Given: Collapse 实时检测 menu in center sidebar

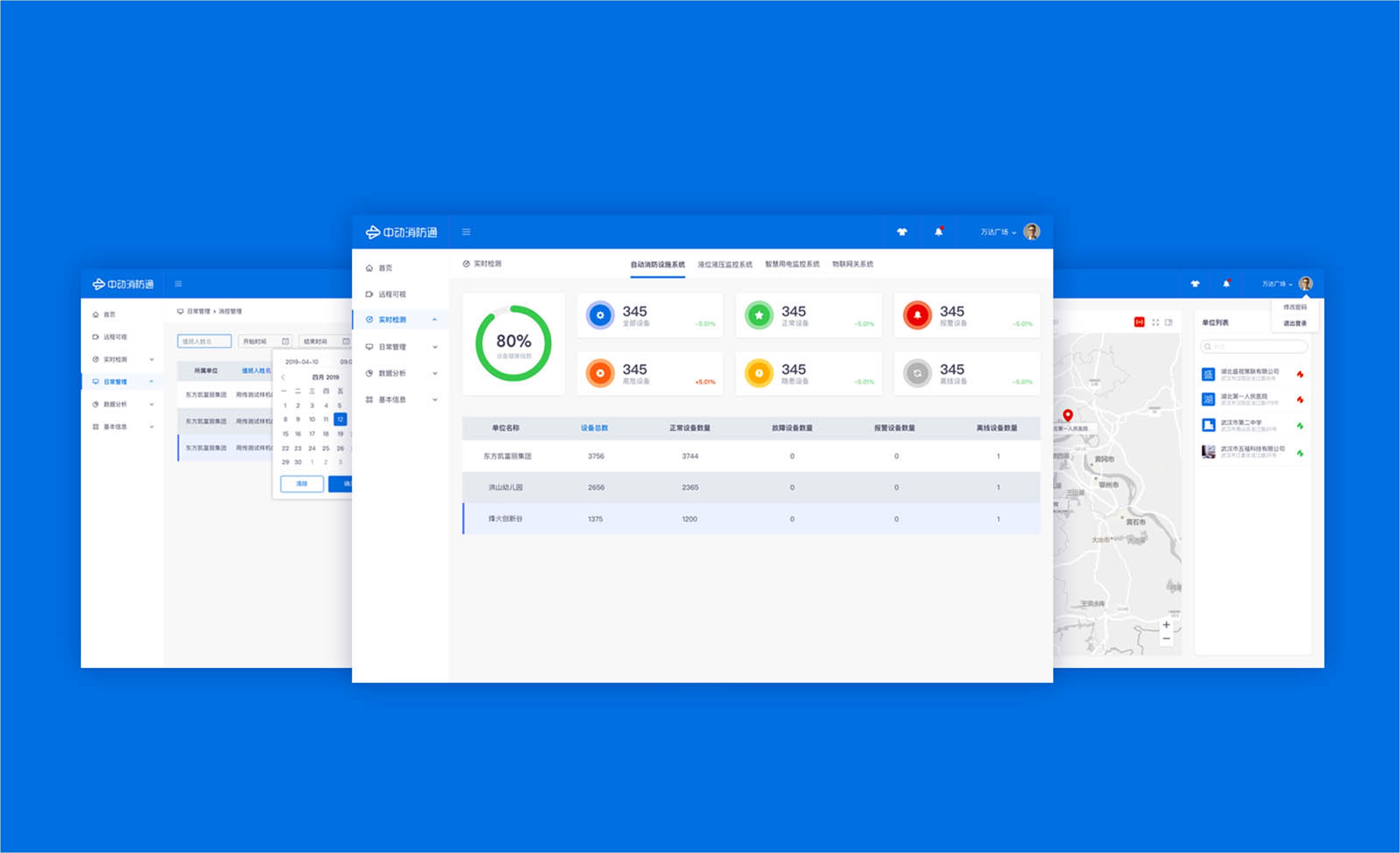Looking at the screenshot, I should point(435,319).
